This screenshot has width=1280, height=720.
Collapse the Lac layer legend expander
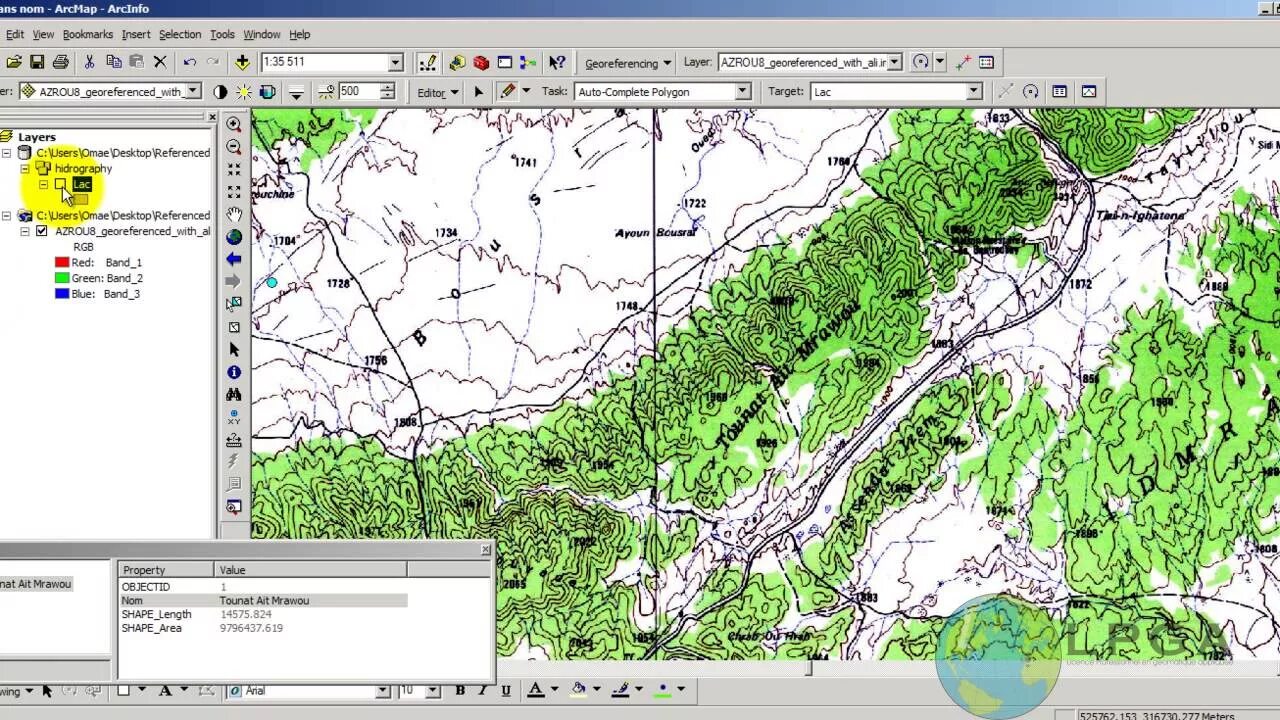click(x=43, y=185)
